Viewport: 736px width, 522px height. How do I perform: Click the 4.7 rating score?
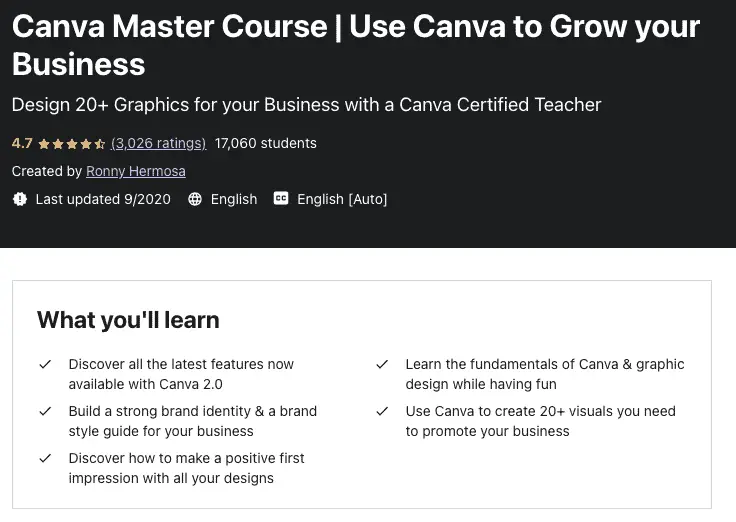(x=22, y=143)
